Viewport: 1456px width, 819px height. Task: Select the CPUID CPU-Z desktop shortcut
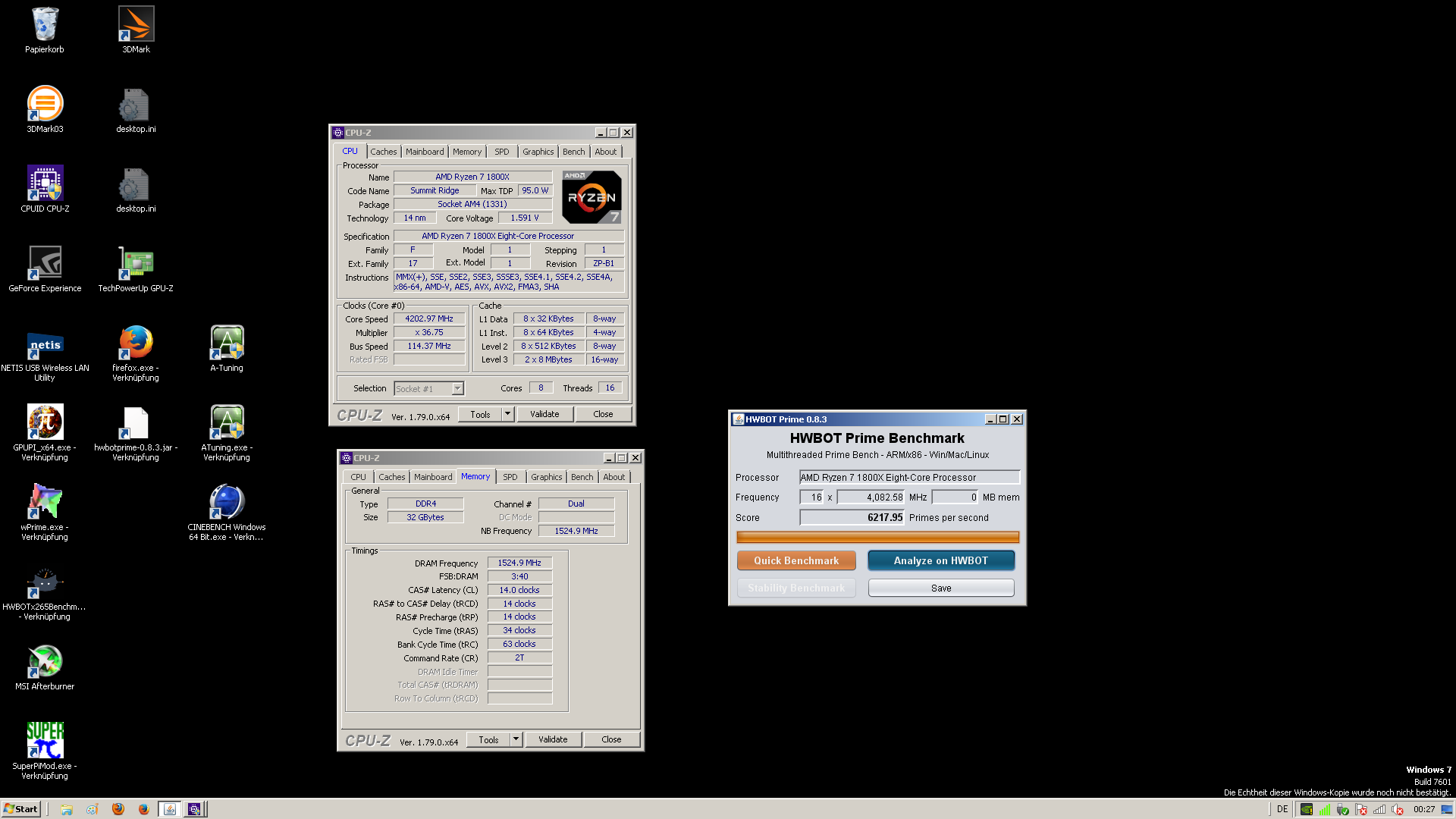(x=45, y=190)
